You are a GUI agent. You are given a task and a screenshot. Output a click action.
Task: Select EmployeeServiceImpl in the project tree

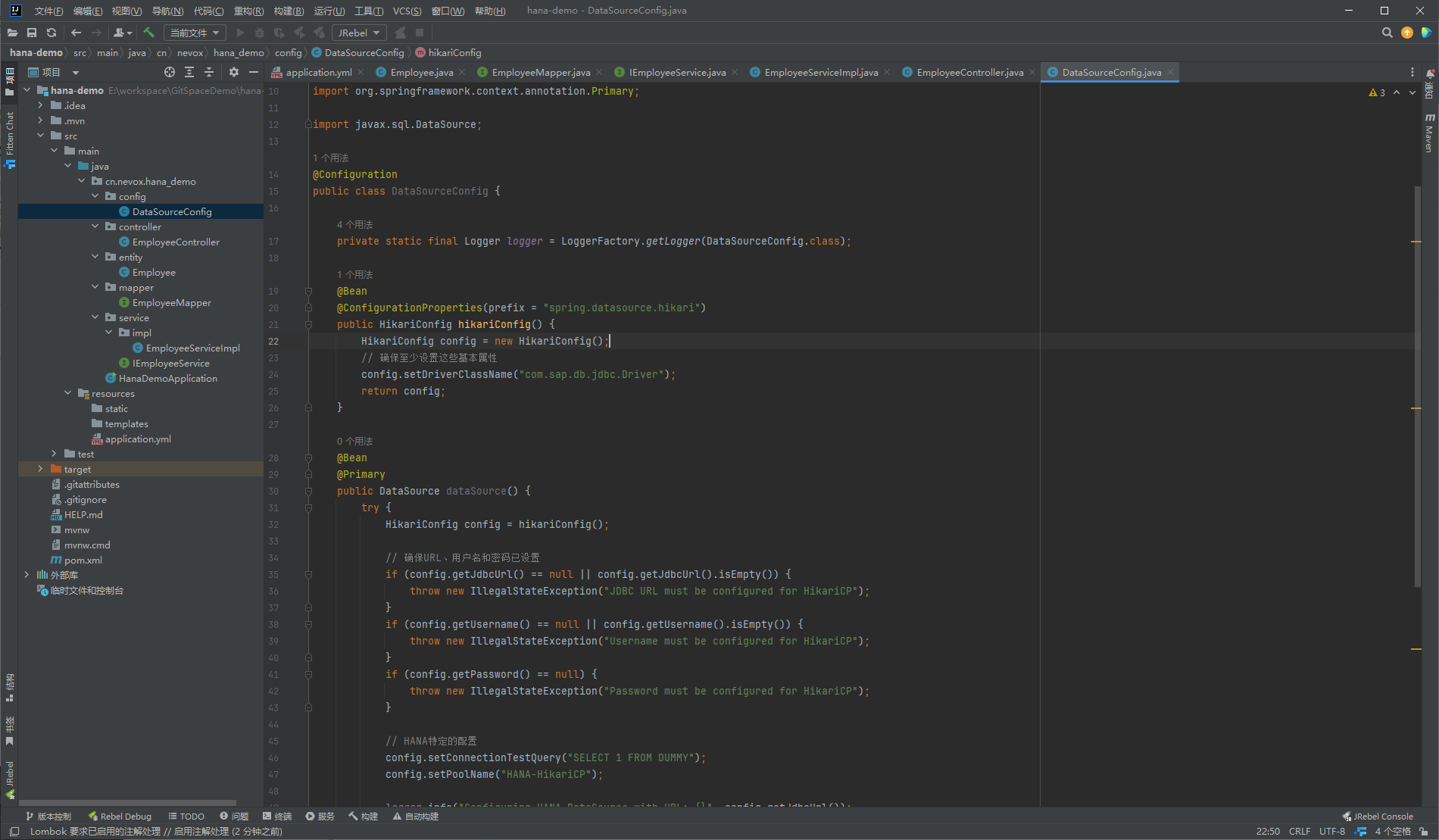tap(192, 348)
